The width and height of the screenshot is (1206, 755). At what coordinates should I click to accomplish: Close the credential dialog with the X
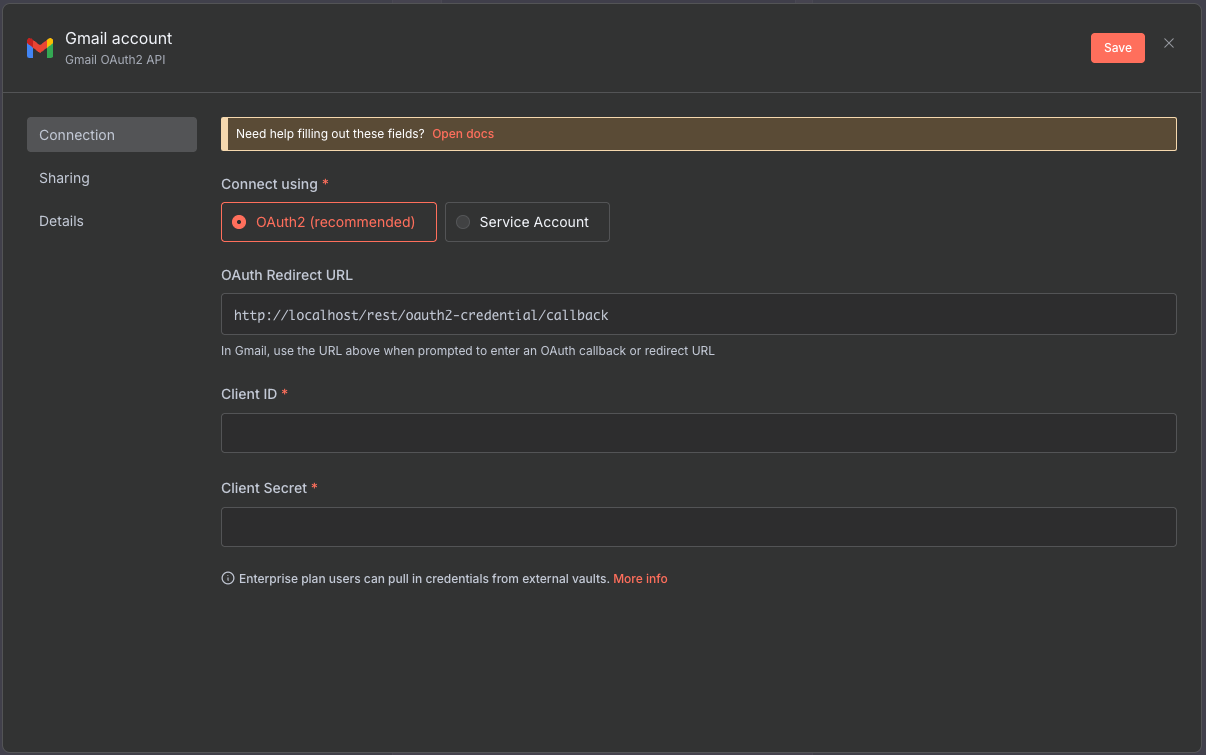(x=1169, y=43)
